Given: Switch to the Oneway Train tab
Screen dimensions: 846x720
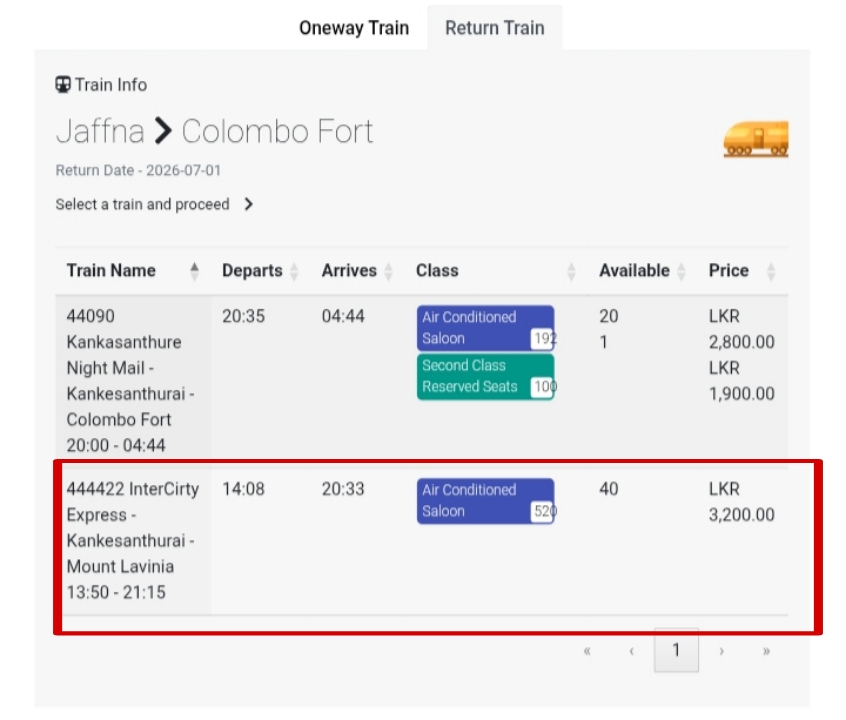Looking at the screenshot, I should [354, 28].
